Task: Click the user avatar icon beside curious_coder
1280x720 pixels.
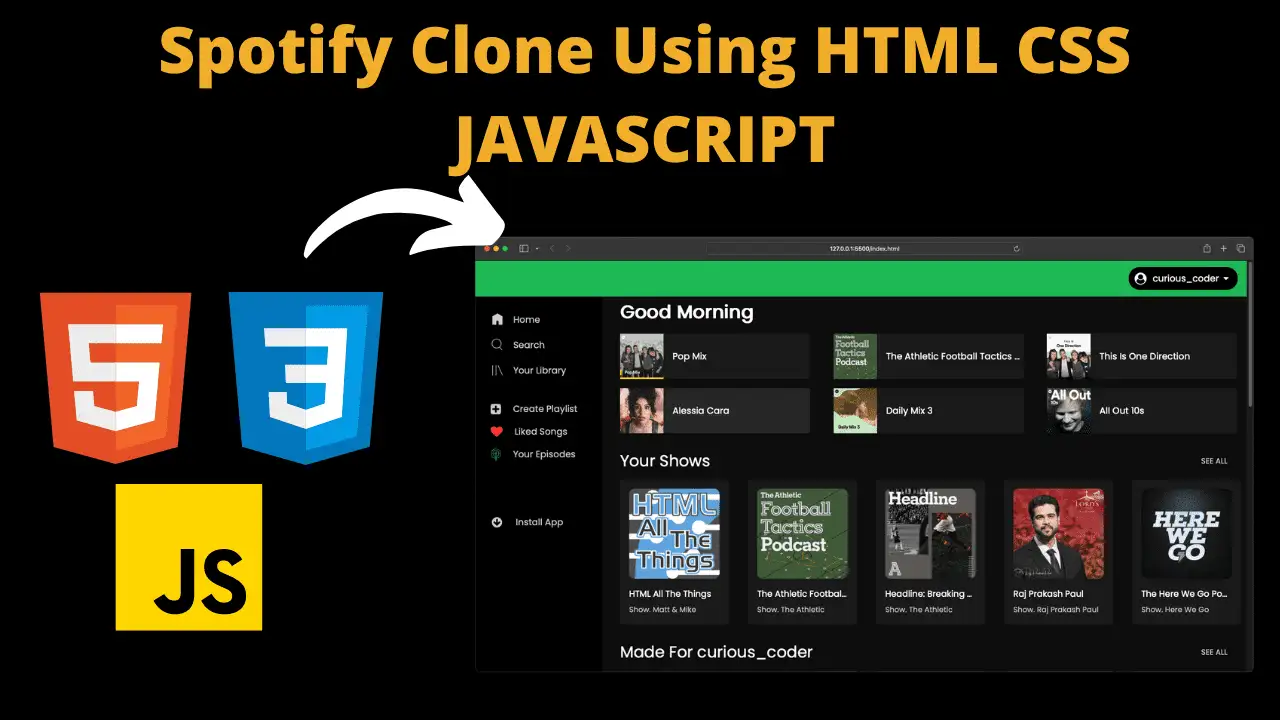Action: (1141, 279)
